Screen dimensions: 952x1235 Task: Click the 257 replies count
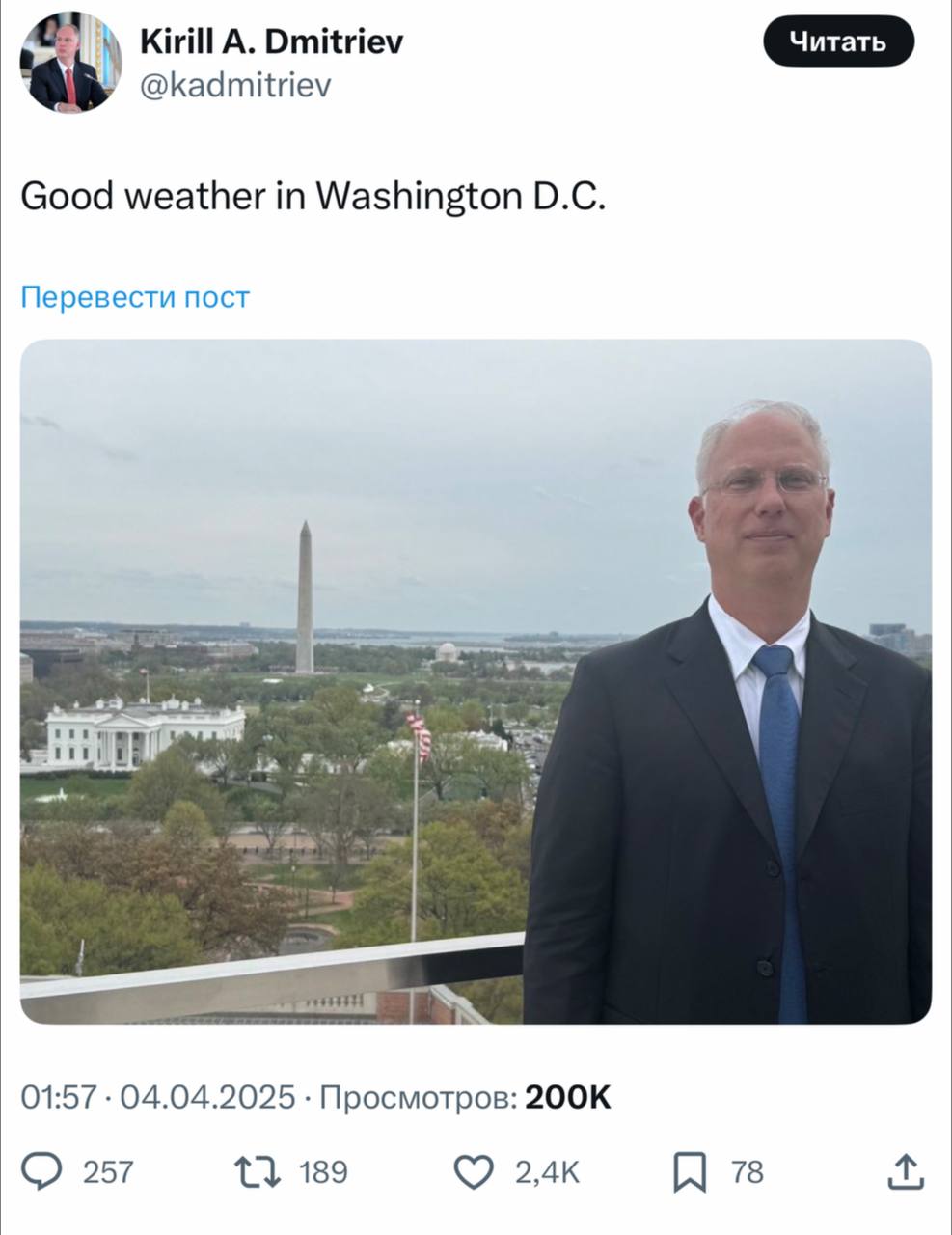[108, 1172]
